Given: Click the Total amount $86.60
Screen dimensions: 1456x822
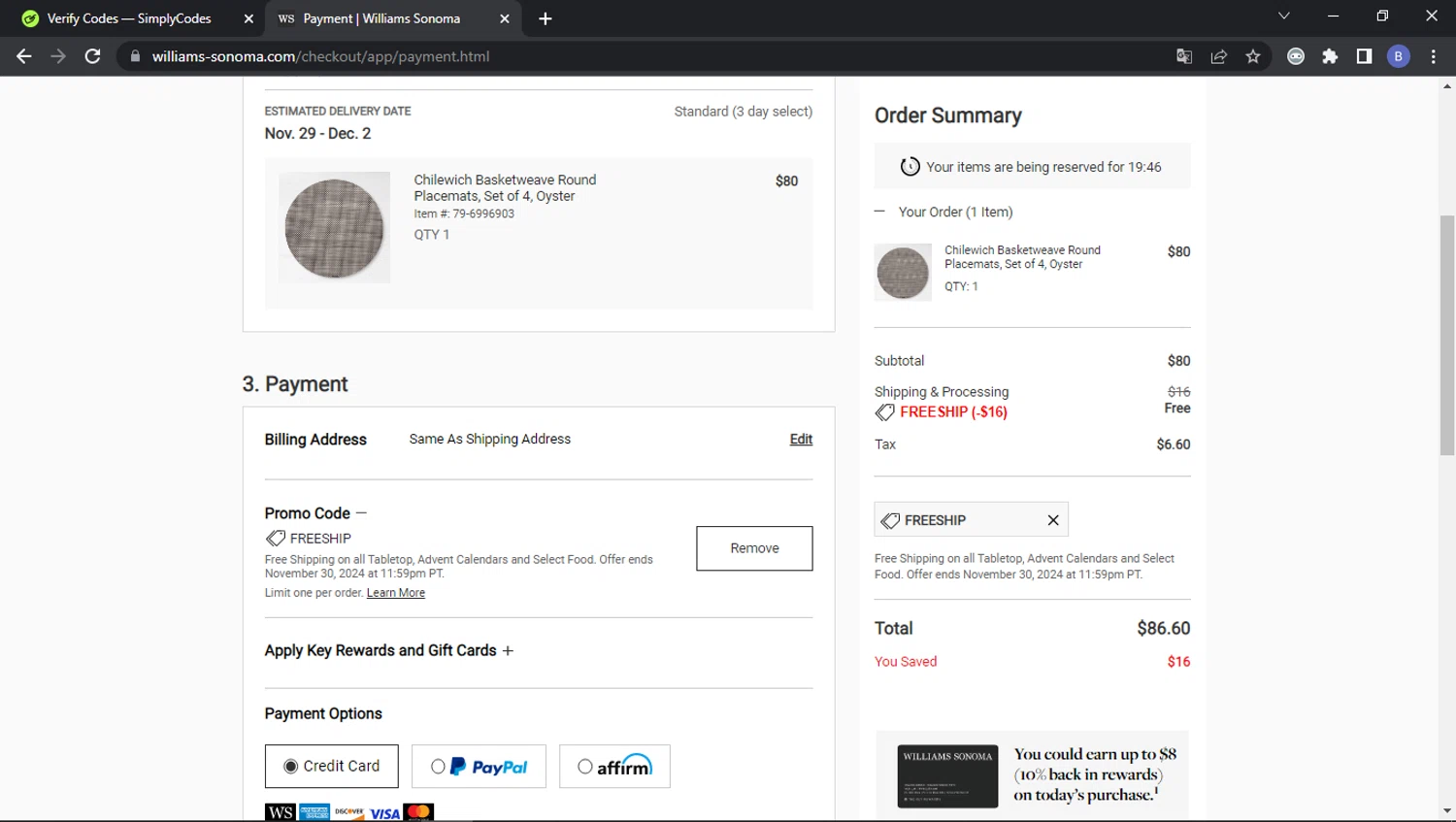Looking at the screenshot, I should click(x=1163, y=629).
